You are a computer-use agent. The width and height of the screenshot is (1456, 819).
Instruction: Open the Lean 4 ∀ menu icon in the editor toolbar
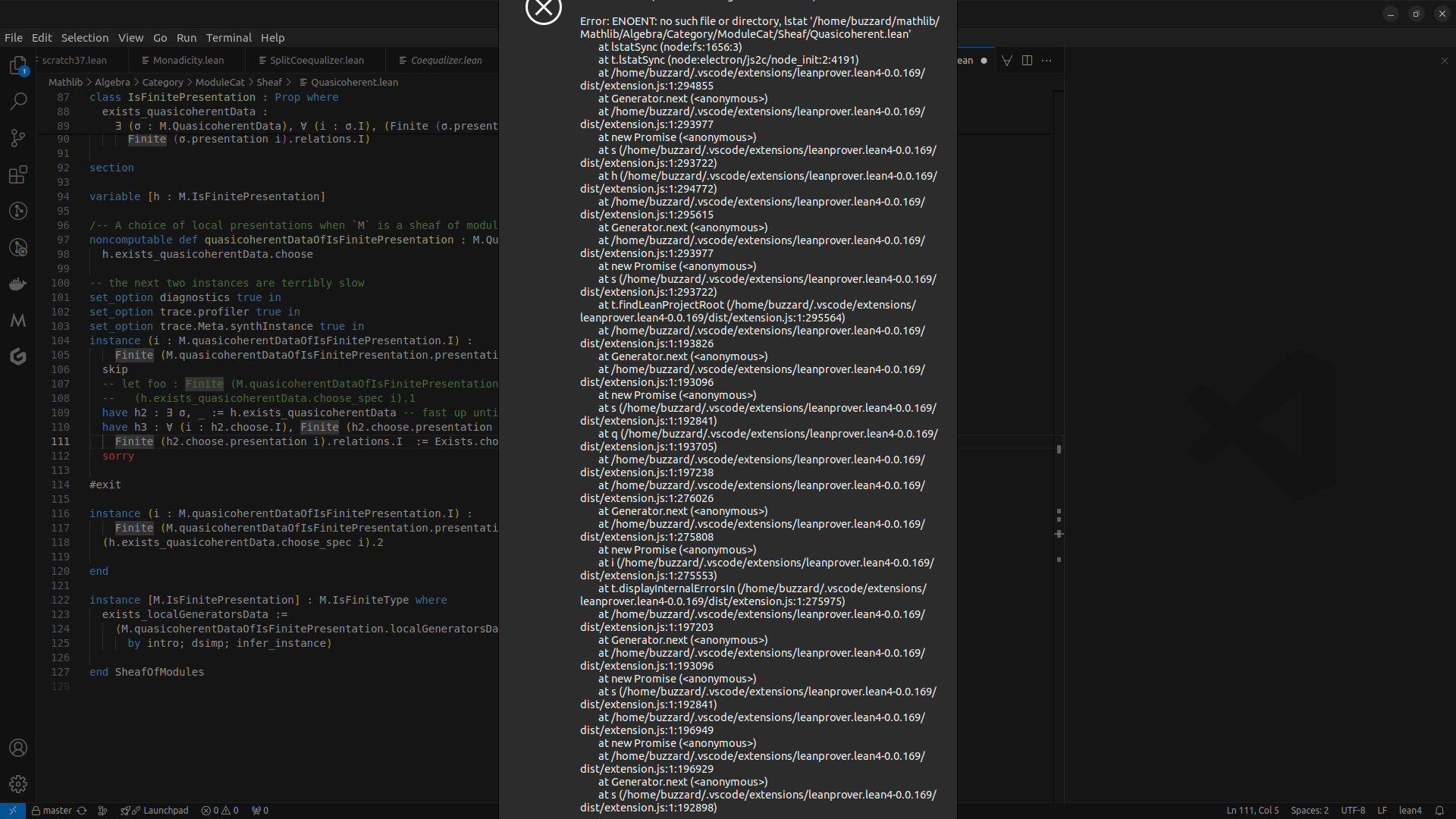(x=1007, y=61)
